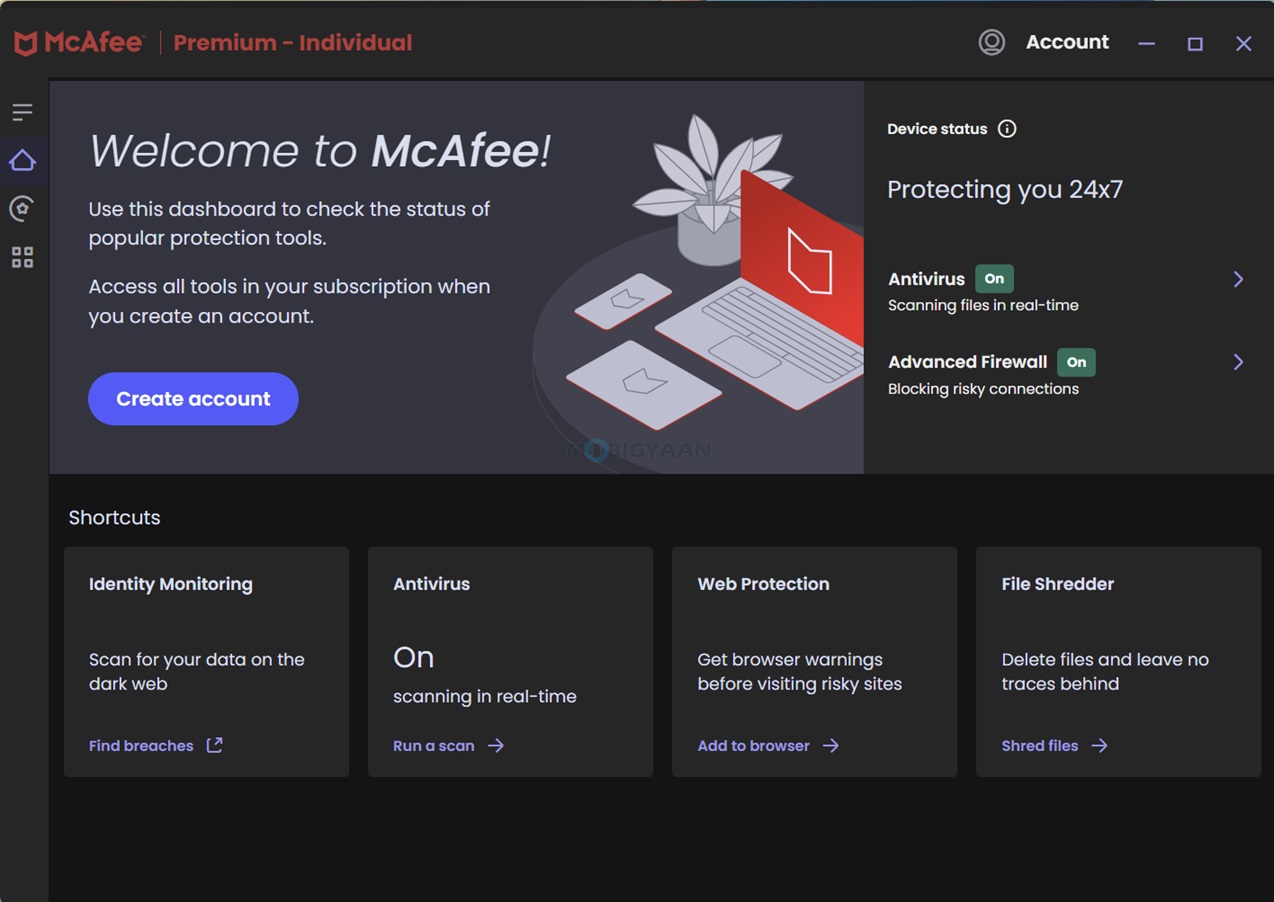The image size is (1274, 902).
Task: Click the Create account button
Action: [193, 399]
